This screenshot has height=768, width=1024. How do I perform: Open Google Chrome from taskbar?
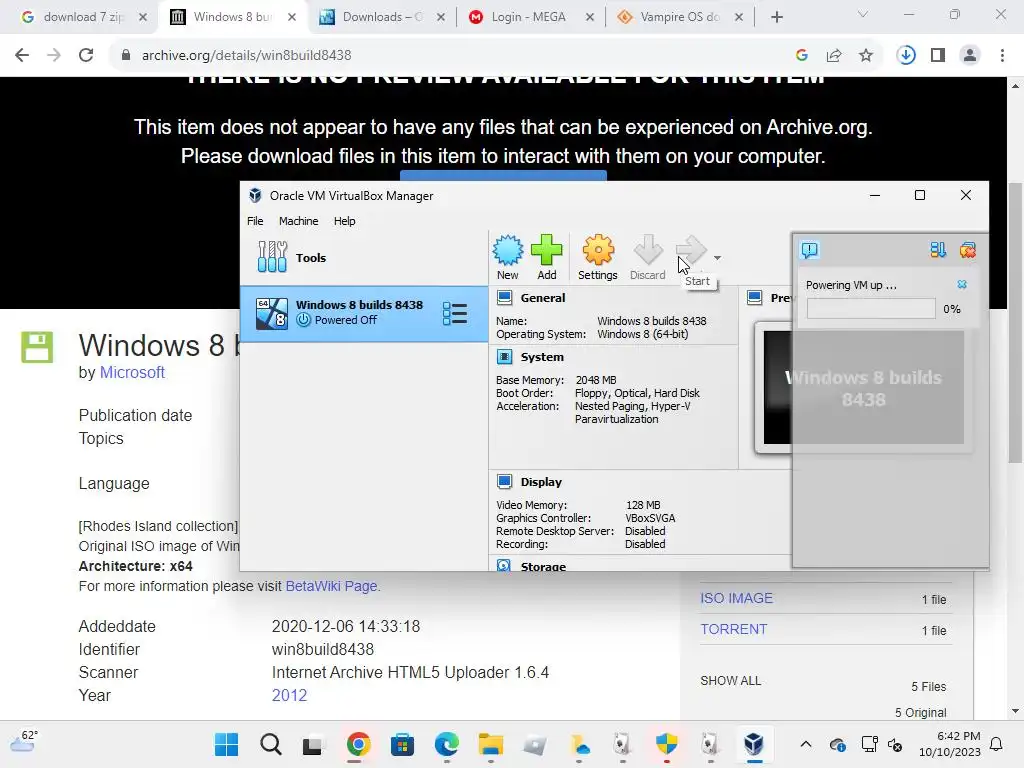359,744
